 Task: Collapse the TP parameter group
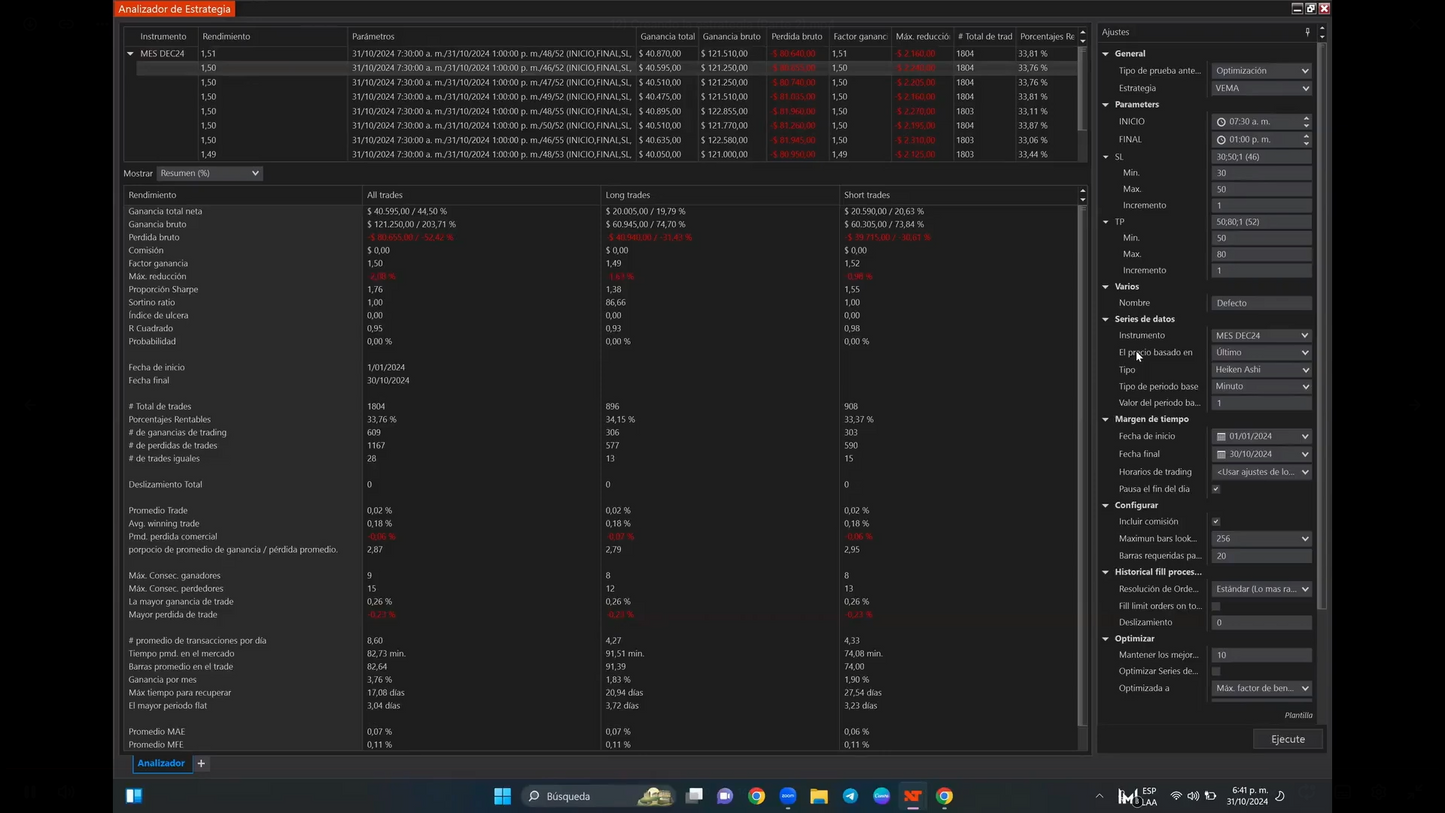[1106, 222]
